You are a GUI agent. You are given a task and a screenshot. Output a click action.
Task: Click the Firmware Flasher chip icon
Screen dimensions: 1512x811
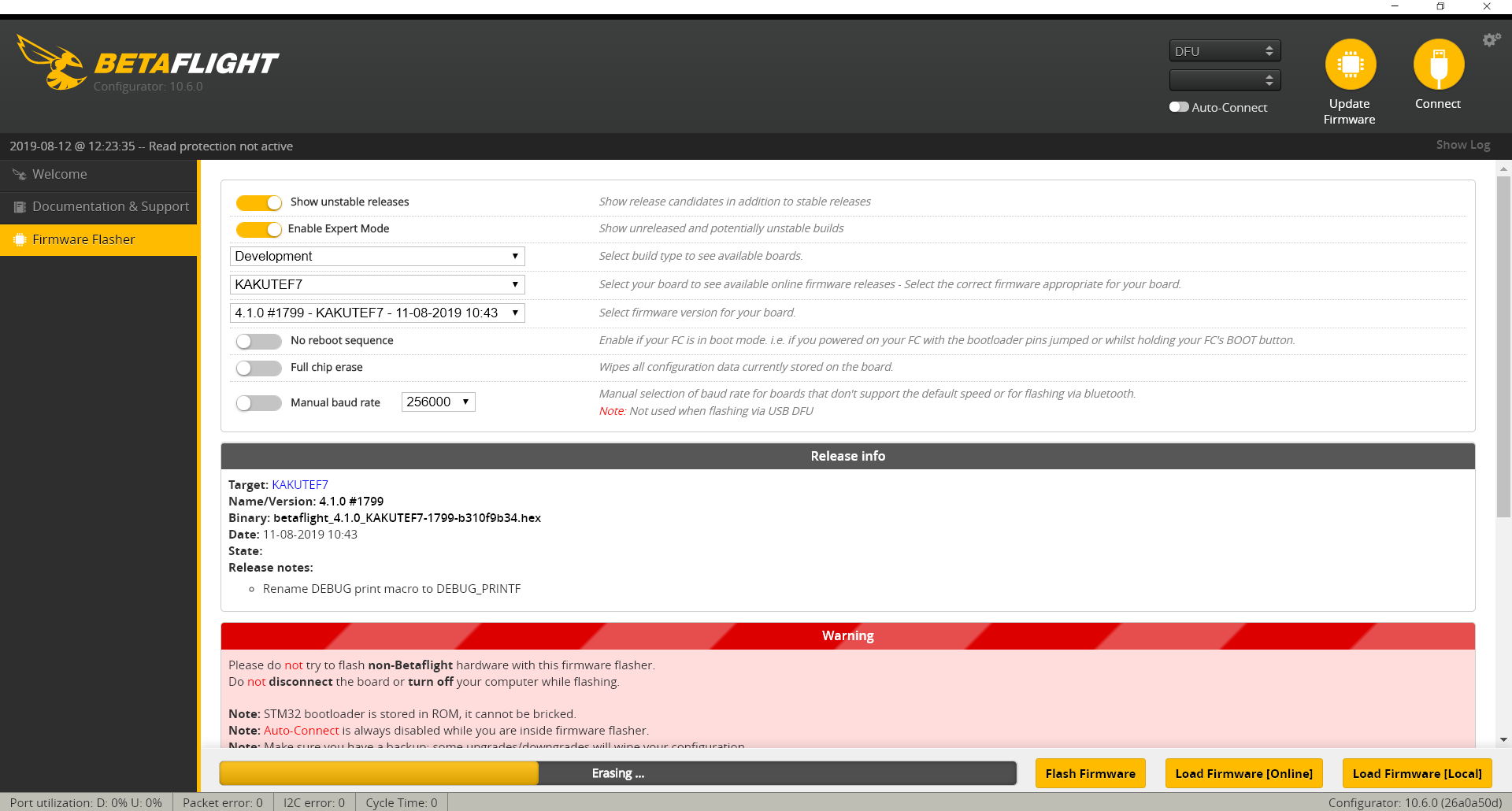20,240
